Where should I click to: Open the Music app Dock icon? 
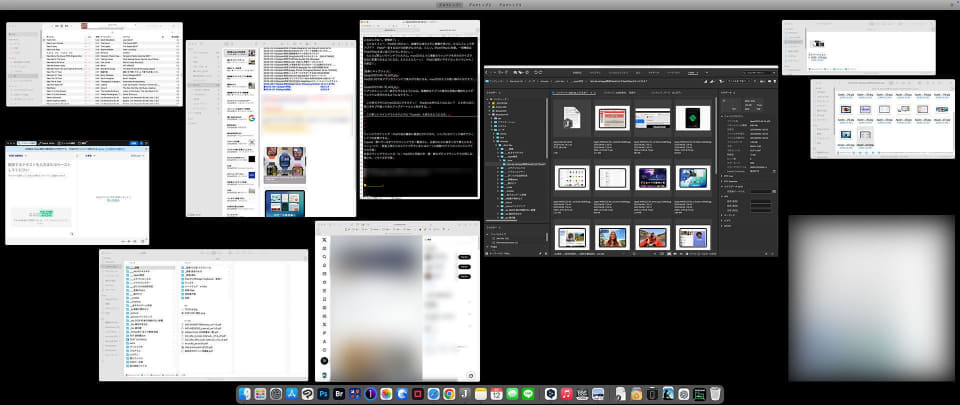click(566, 394)
